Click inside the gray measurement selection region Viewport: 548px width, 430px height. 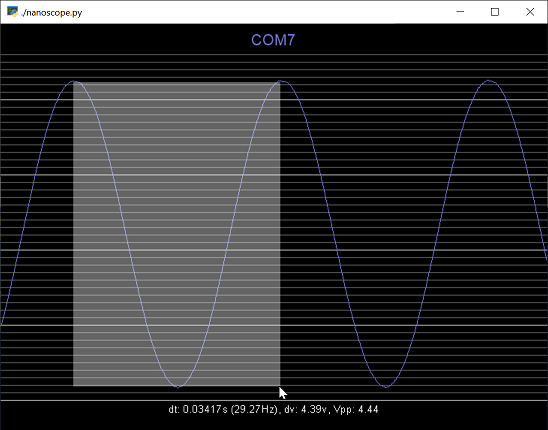tap(176, 234)
